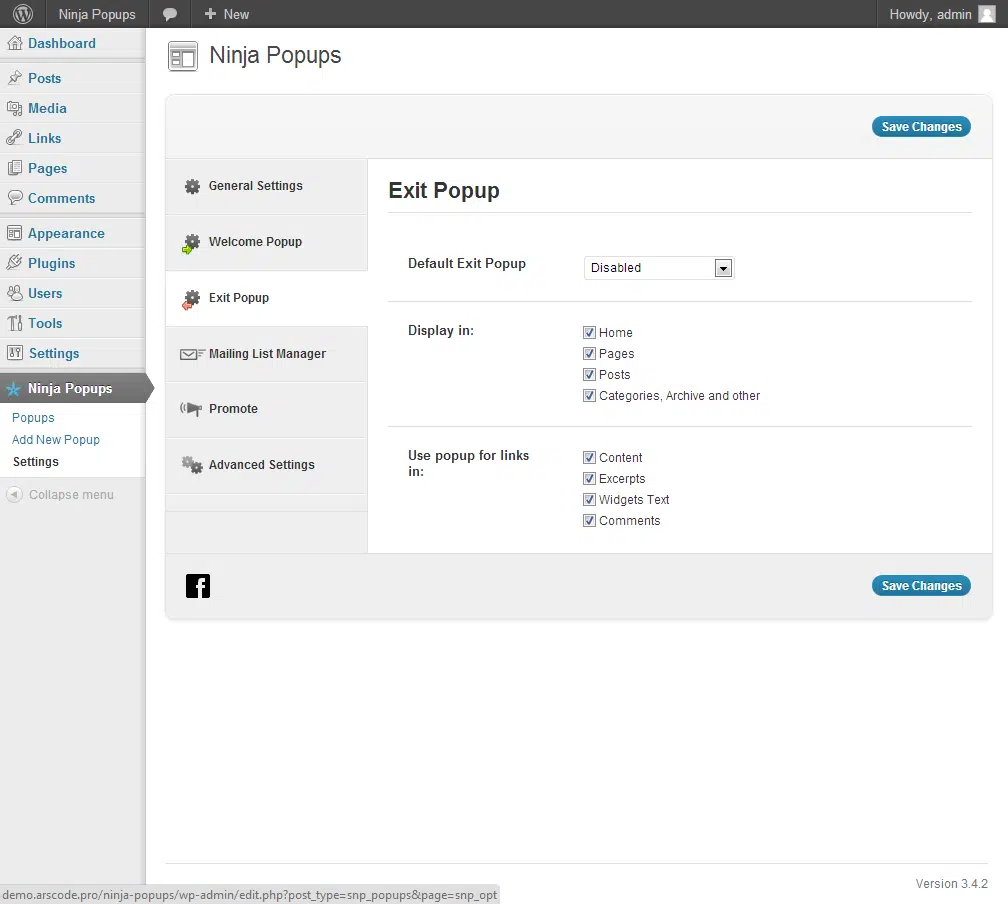Image resolution: width=1008 pixels, height=904 pixels.
Task: Click the Advanced Settings gears icon
Action: (192, 464)
